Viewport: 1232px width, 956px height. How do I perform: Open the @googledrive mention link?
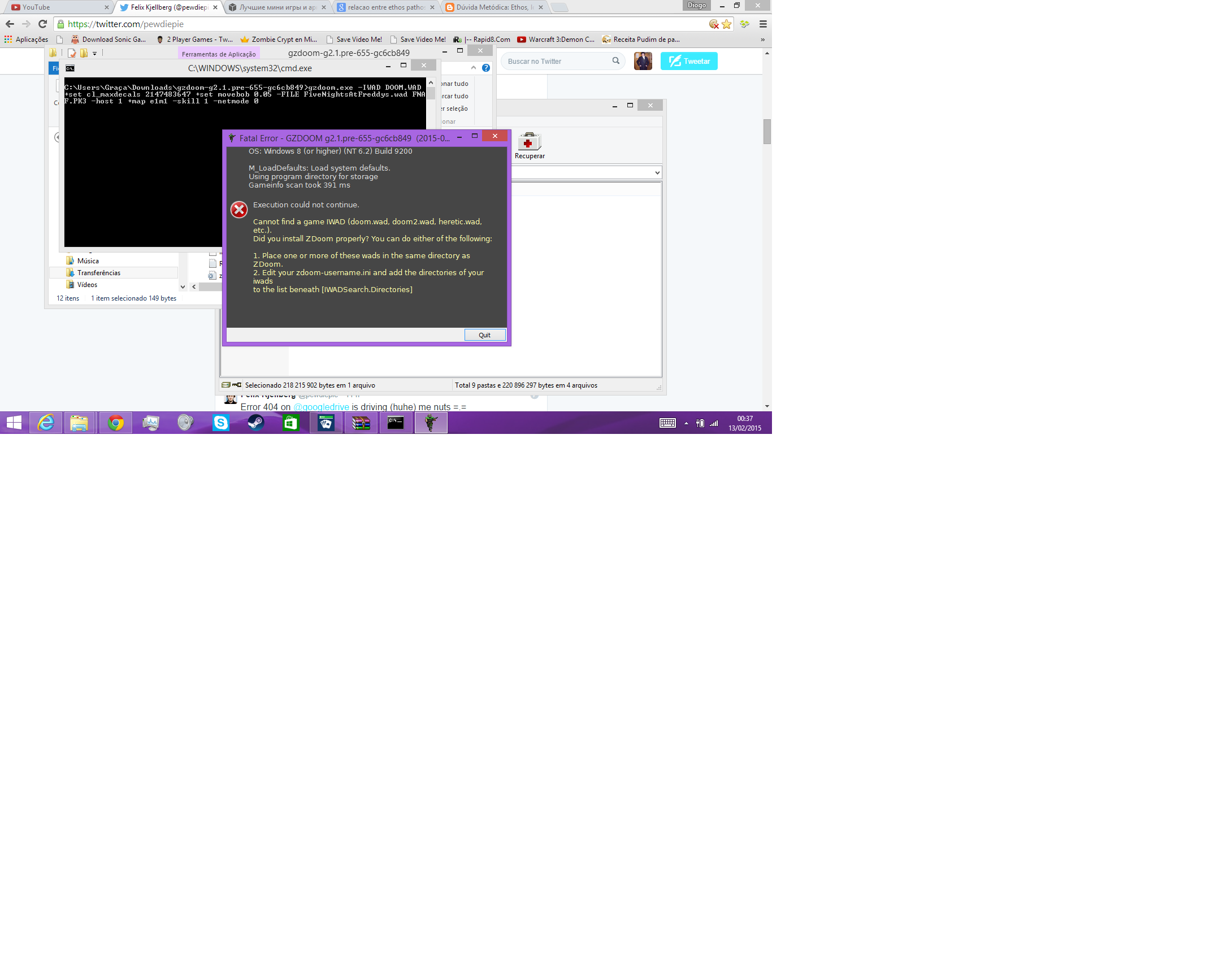tap(321, 407)
